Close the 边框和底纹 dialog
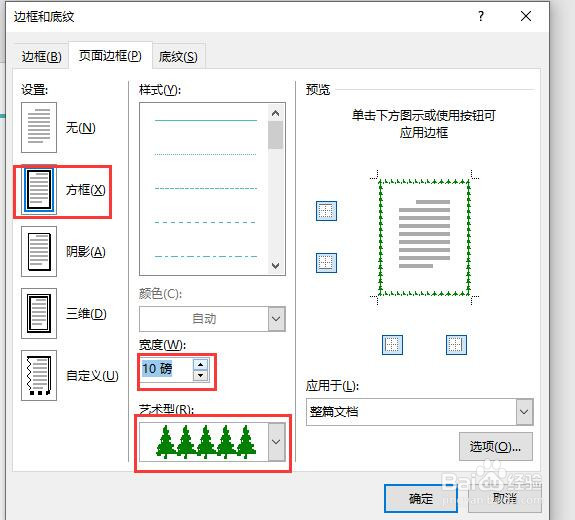Screen dimensions: 575x520 526,16
